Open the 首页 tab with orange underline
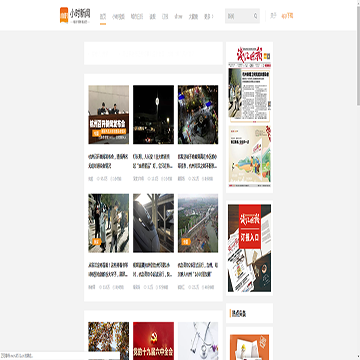 [103, 16]
